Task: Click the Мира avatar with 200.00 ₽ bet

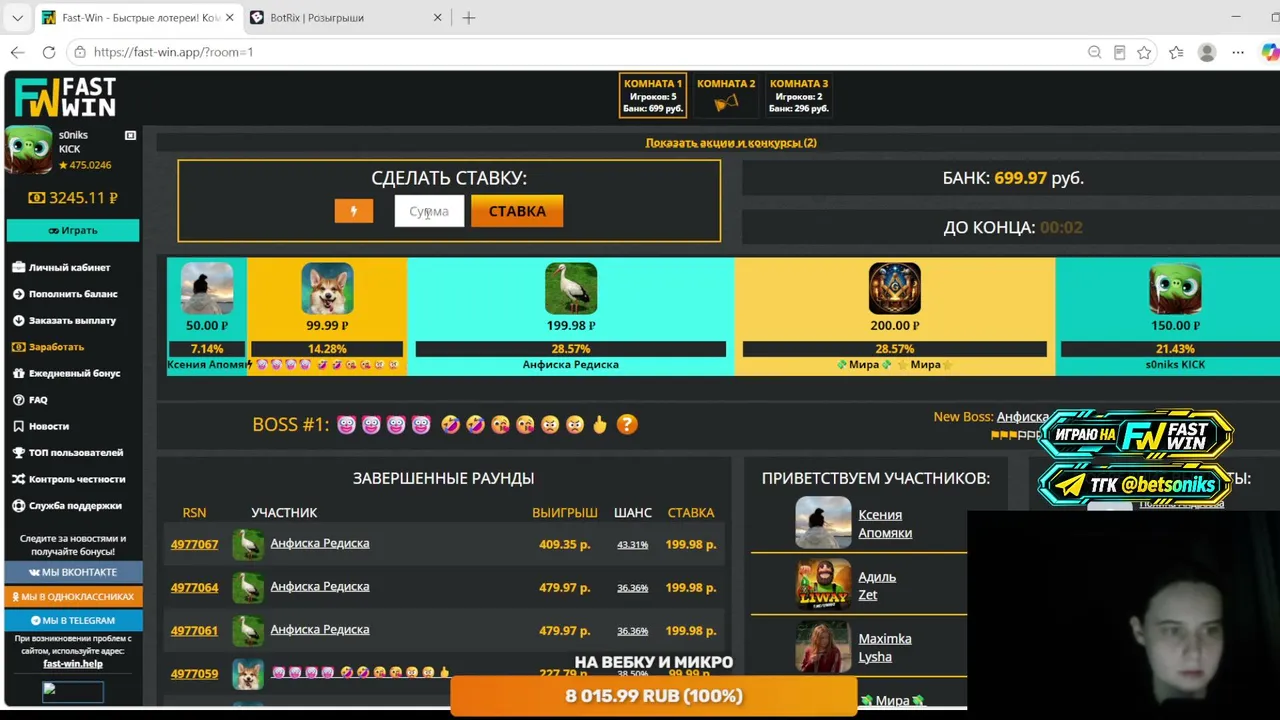Action: tap(894, 288)
